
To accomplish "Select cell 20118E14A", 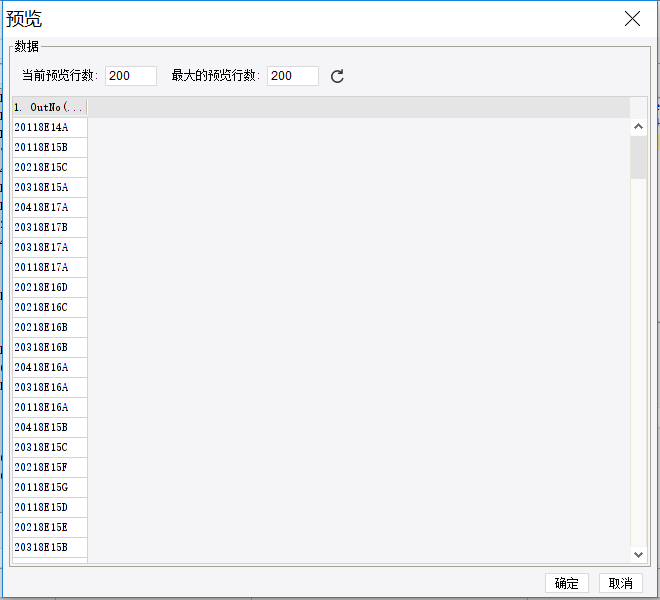I will click(50, 127).
